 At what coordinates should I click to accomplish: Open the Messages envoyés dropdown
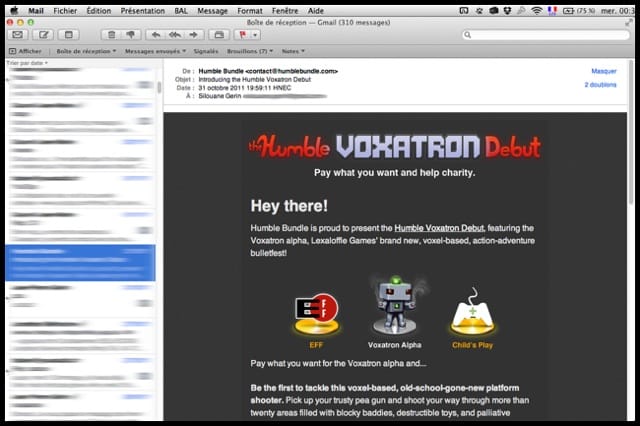(155, 51)
